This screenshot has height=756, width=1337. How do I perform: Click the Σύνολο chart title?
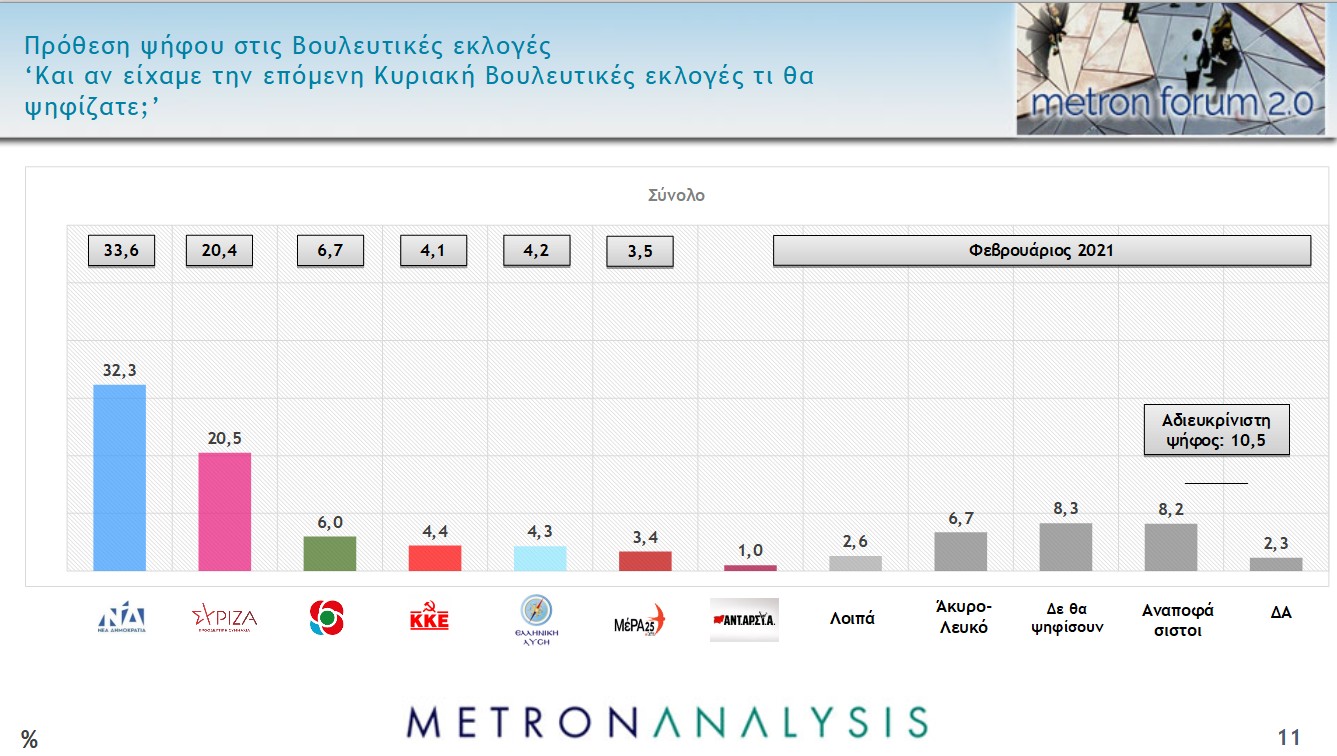point(676,196)
